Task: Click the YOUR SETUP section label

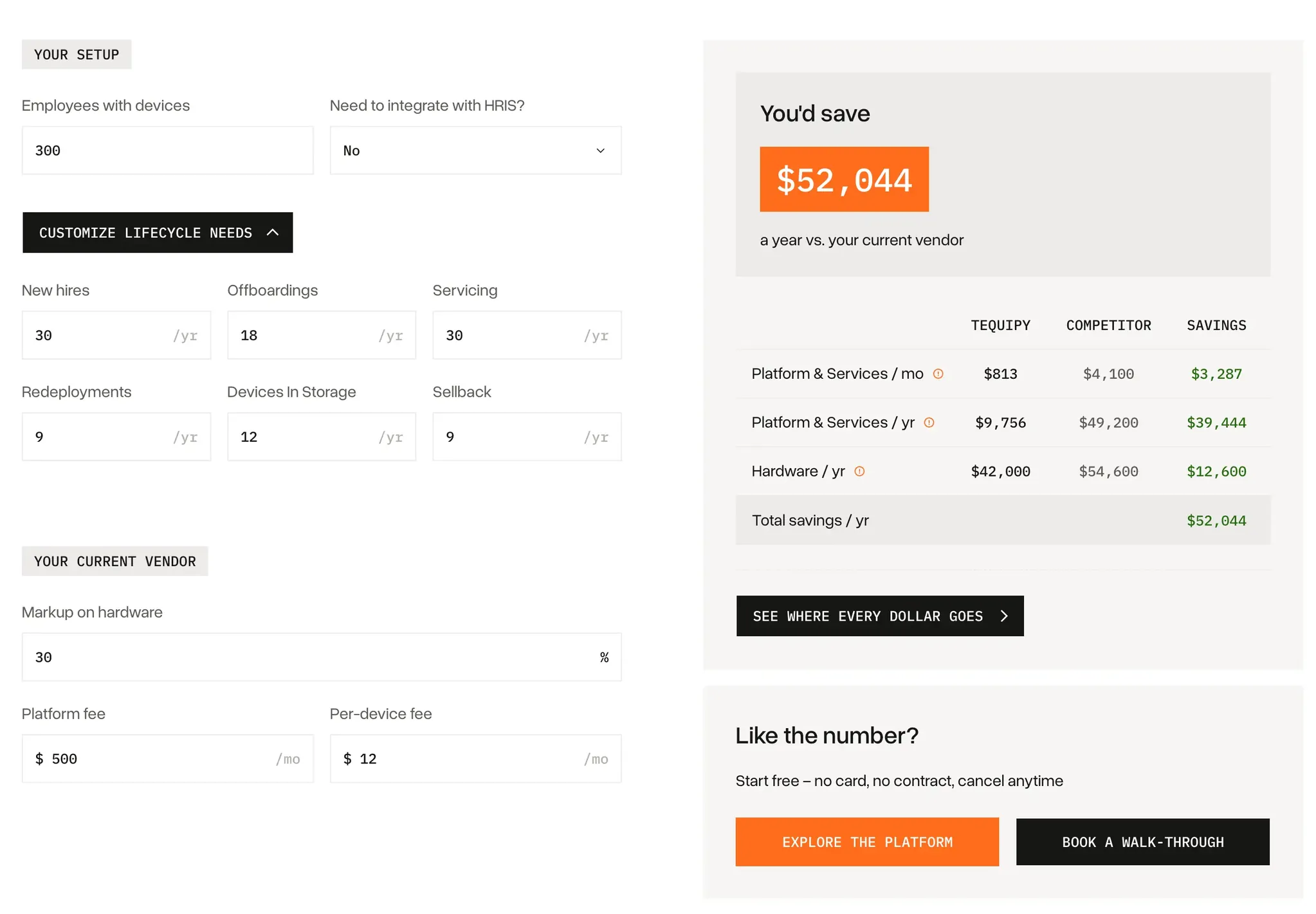Action: pyautogui.click(x=77, y=55)
